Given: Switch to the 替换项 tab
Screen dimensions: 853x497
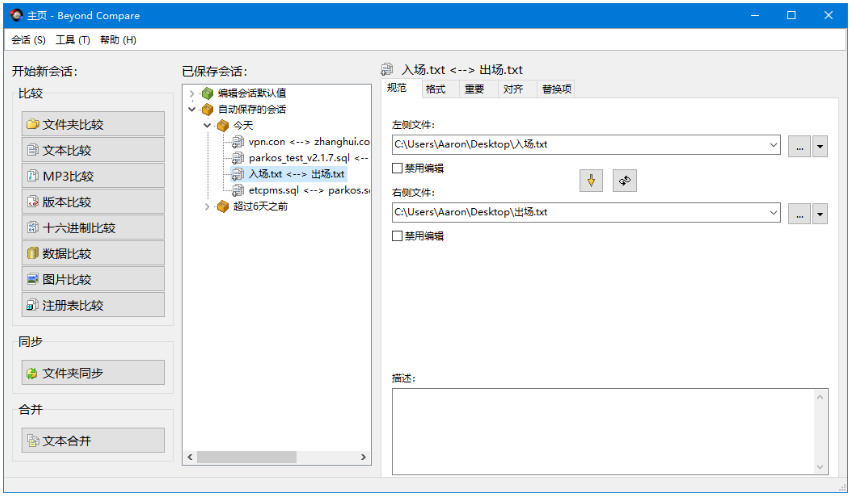Looking at the screenshot, I should tap(557, 89).
